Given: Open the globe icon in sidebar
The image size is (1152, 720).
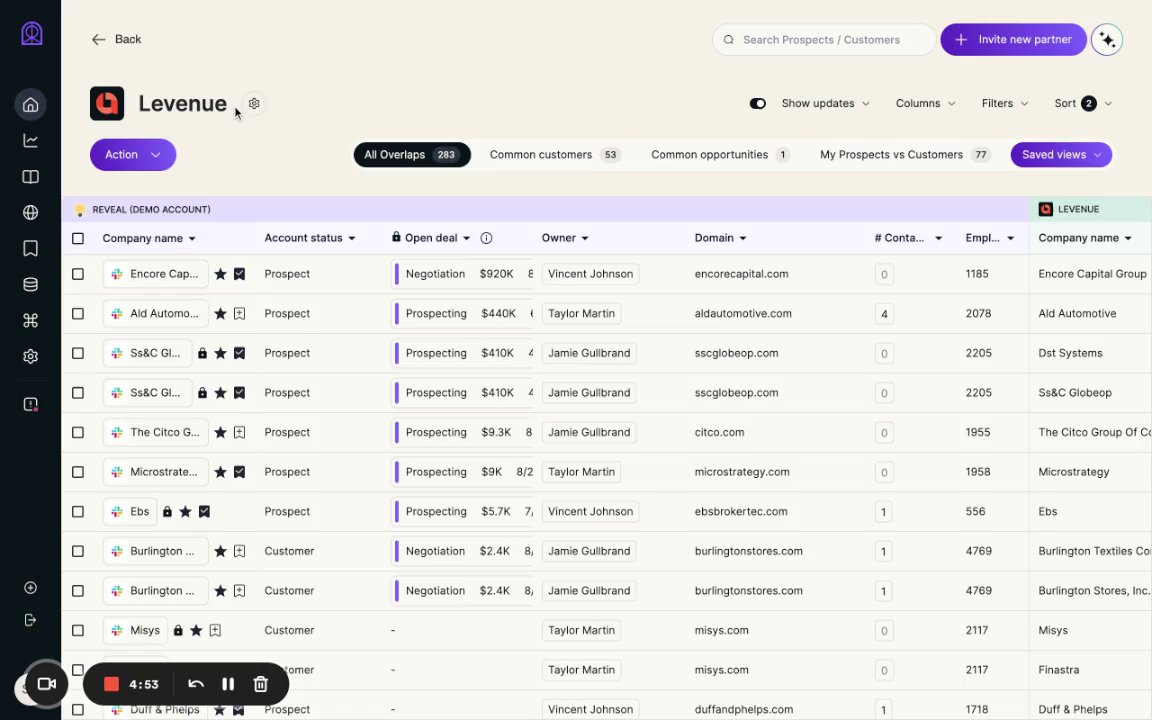Looking at the screenshot, I should click(x=30, y=212).
